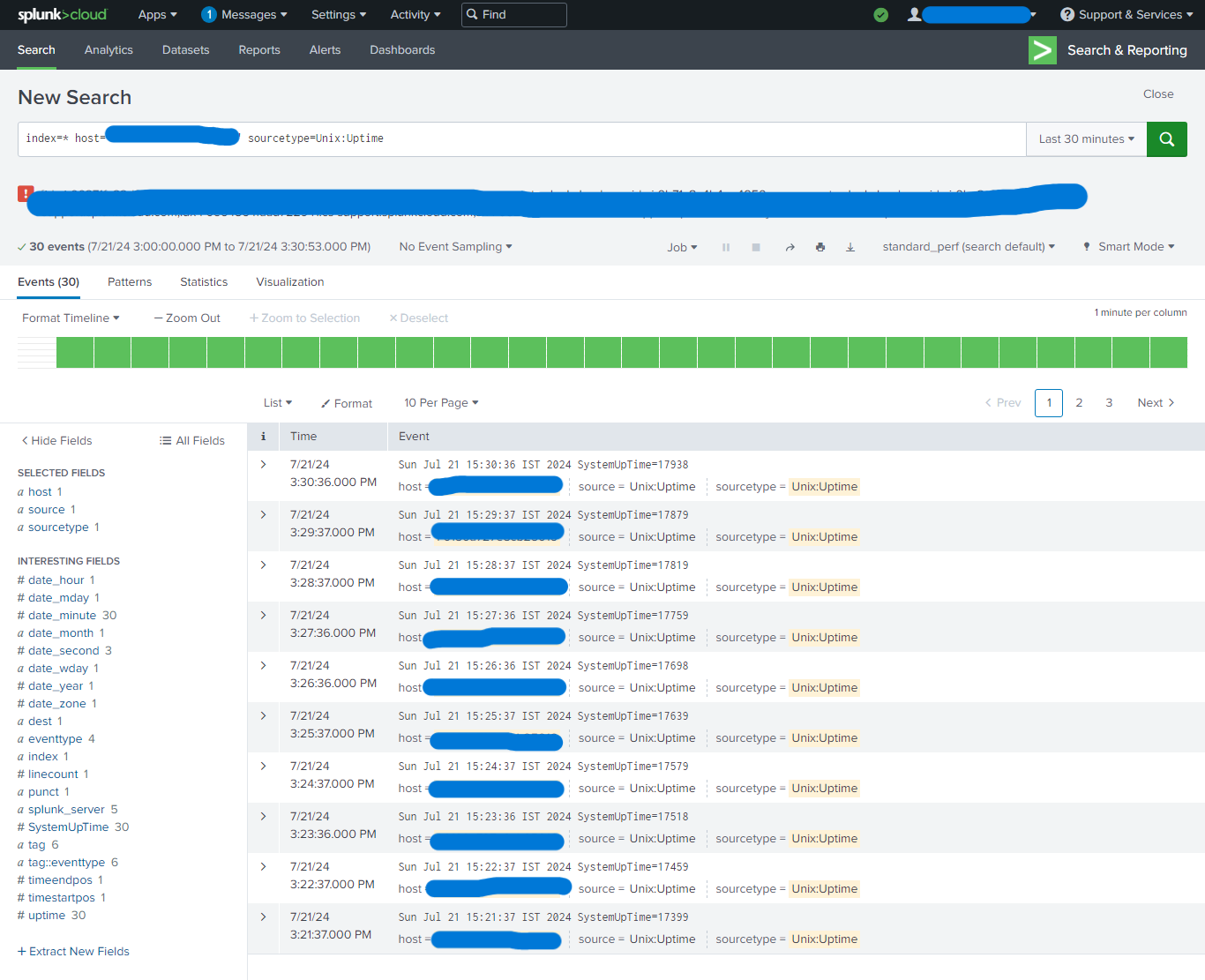The image size is (1205, 980).
Task: Export search results using the download icon
Action: coord(849,247)
